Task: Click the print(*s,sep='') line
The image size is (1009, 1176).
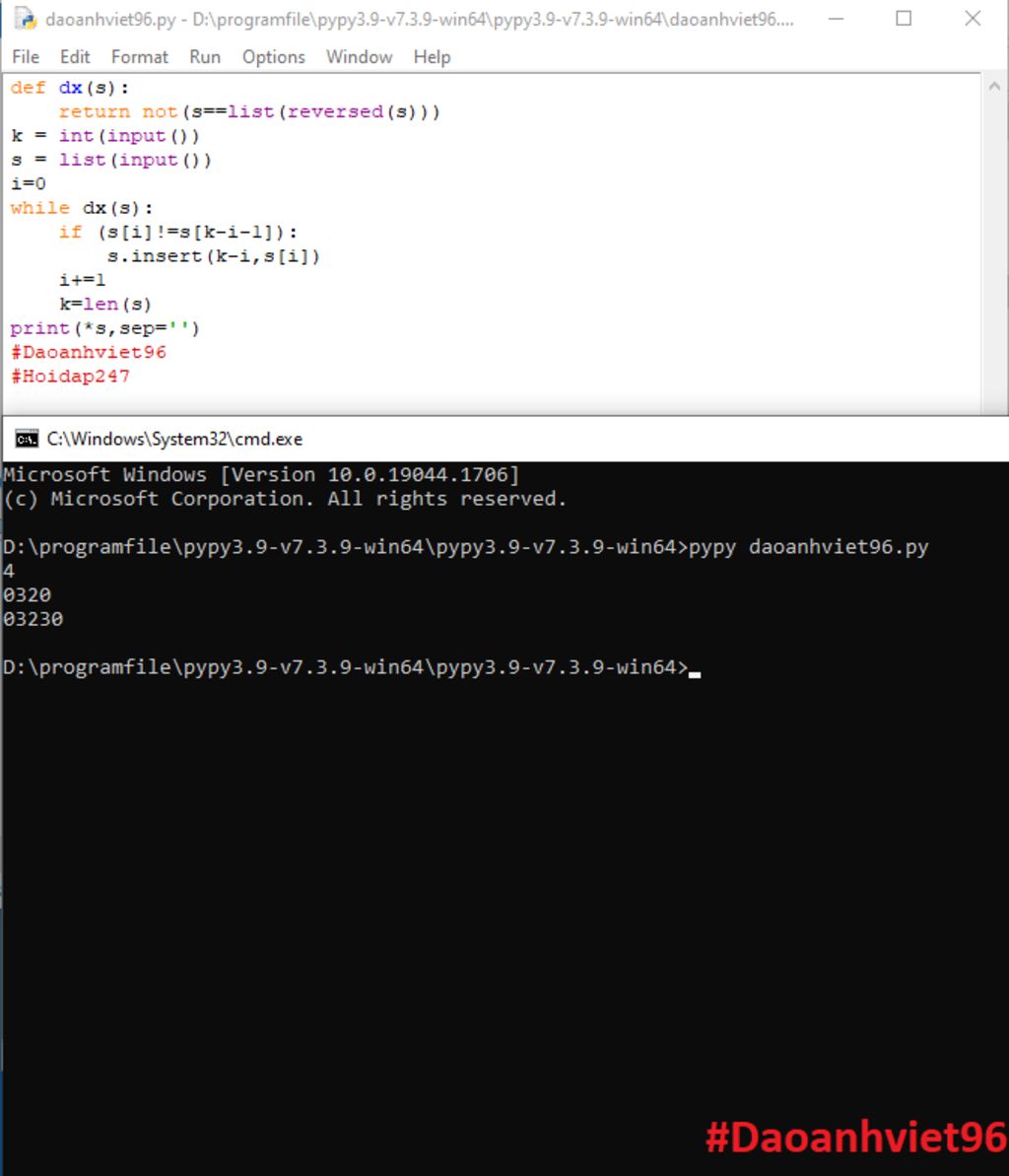Action: (105, 327)
